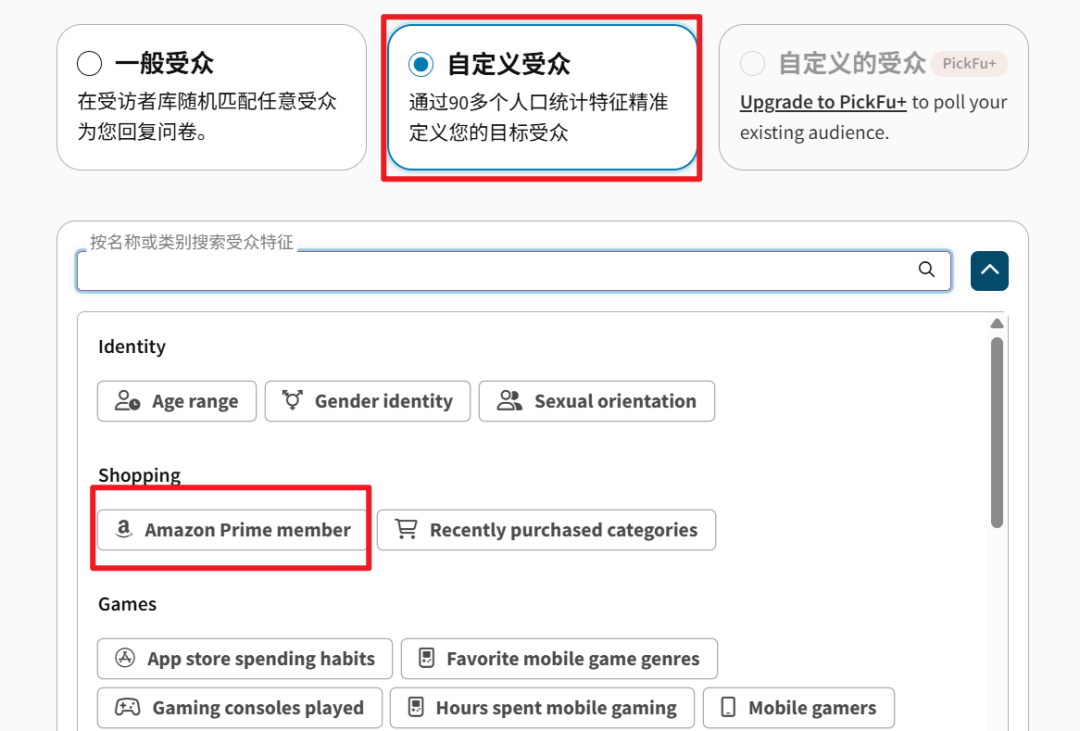Click the Gaming consoles controller icon

click(x=127, y=707)
